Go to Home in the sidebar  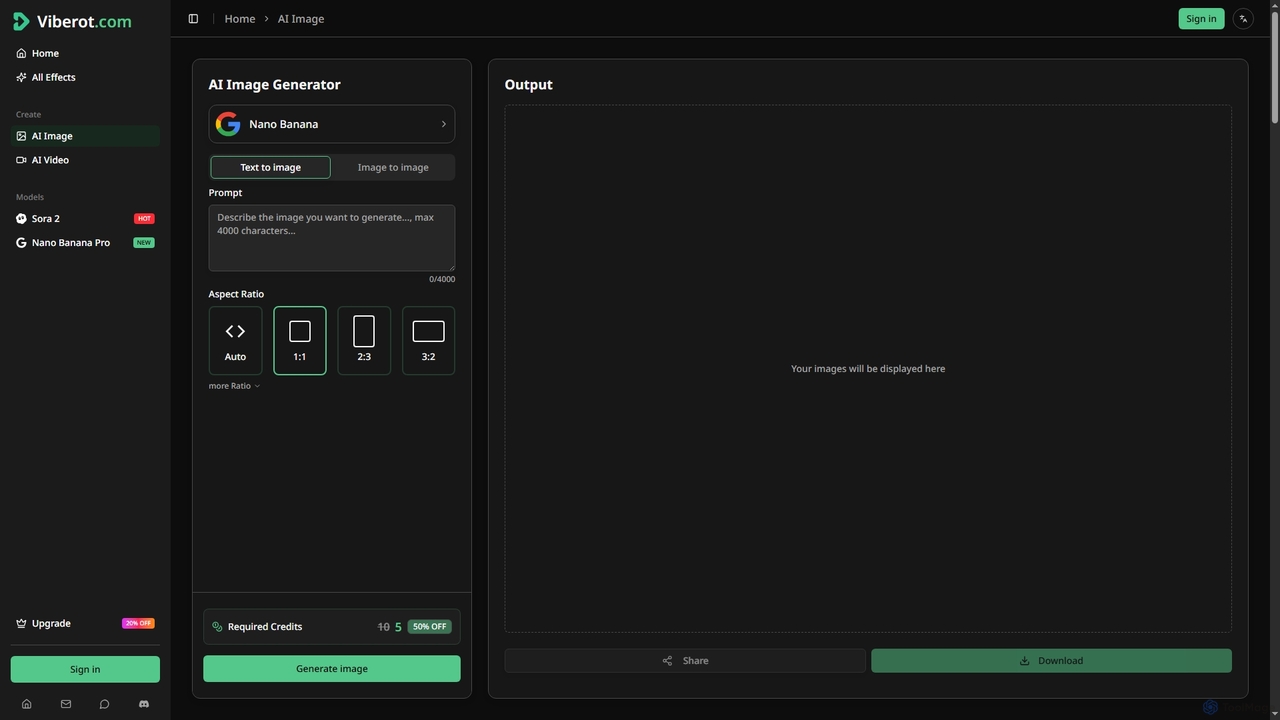[x=85, y=53]
